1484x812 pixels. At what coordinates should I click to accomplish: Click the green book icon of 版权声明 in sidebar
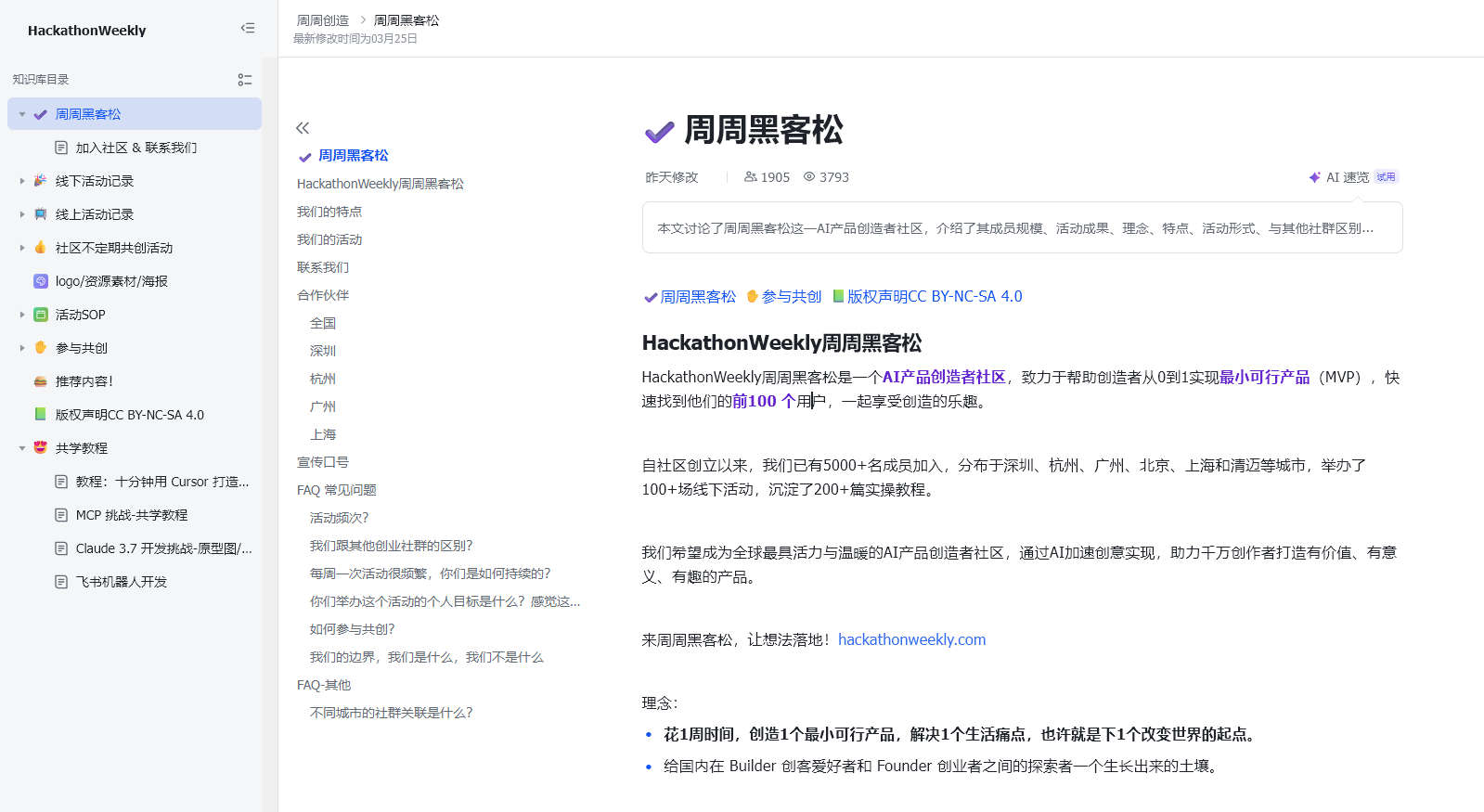41,415
